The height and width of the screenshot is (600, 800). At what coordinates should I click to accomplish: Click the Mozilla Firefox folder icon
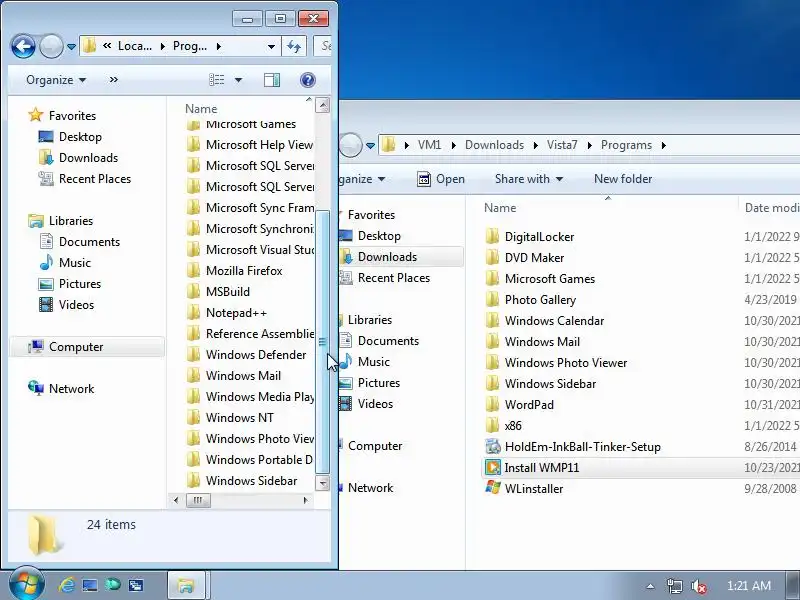coord(193,271)
